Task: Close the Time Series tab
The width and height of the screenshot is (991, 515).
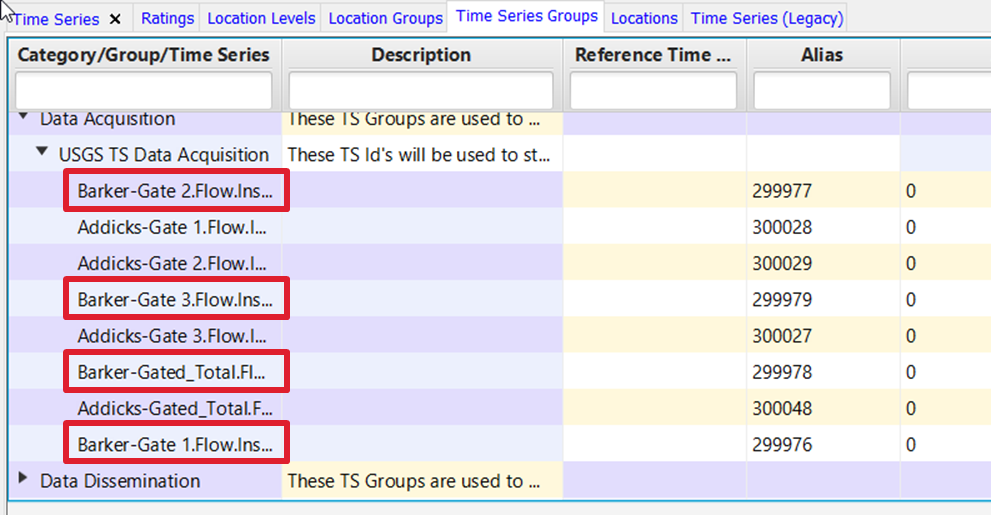Action: tap(115, 20)
